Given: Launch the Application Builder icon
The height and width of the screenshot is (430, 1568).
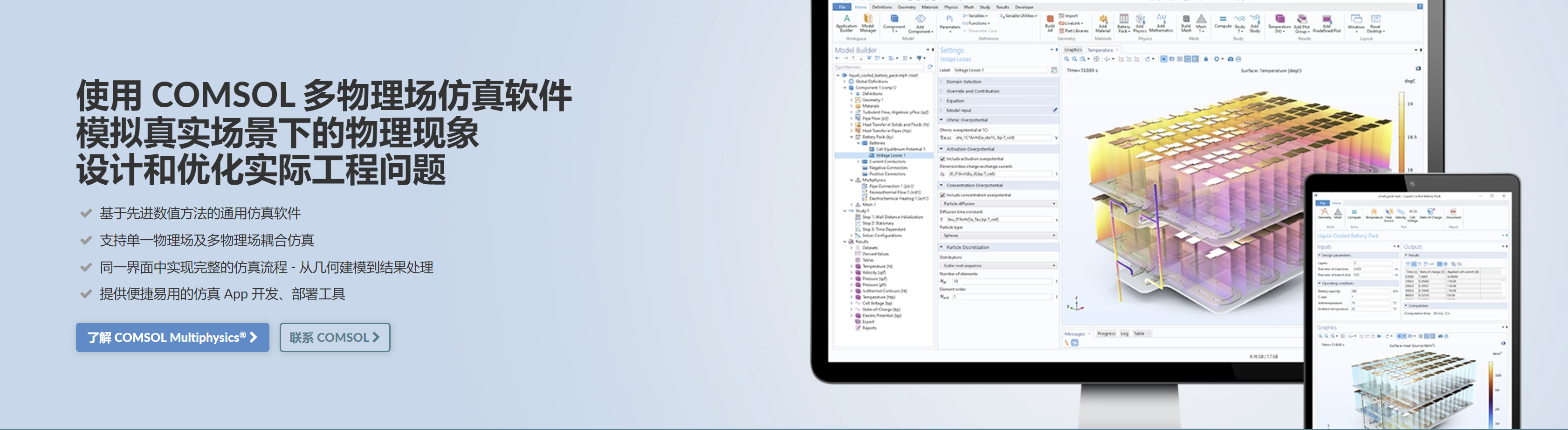Looking at the screenshot, I should (846, 23).
